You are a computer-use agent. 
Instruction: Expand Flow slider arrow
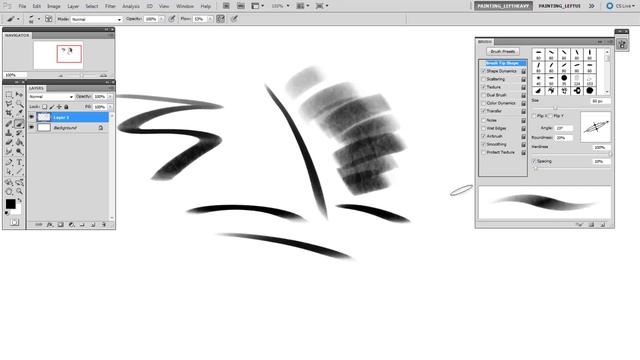click(x=210, y=19)
